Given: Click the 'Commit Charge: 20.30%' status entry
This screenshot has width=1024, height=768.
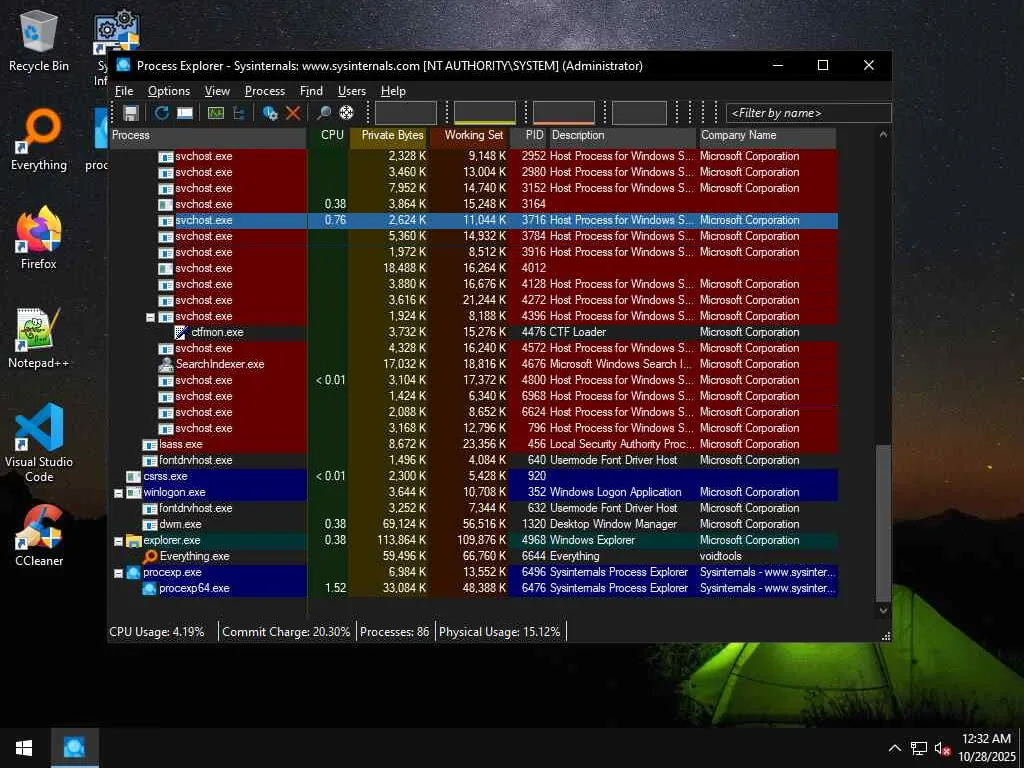Looking at the screenshot, I should [286, 632].
